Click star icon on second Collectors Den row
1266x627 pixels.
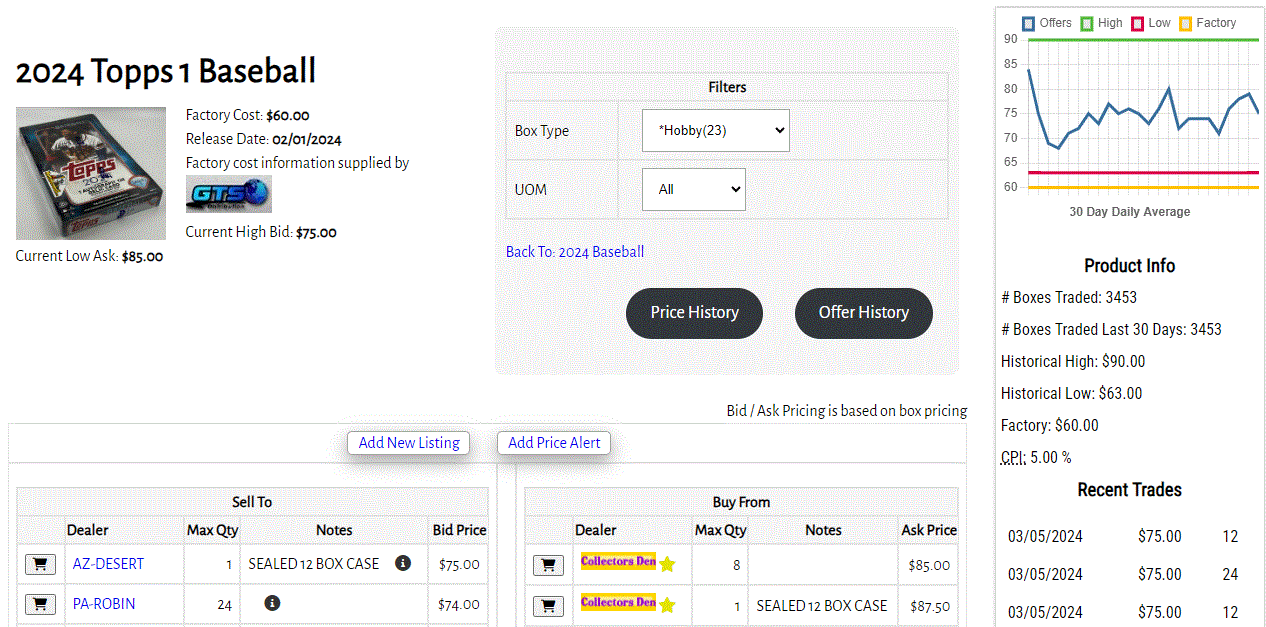tap(667, 605)
